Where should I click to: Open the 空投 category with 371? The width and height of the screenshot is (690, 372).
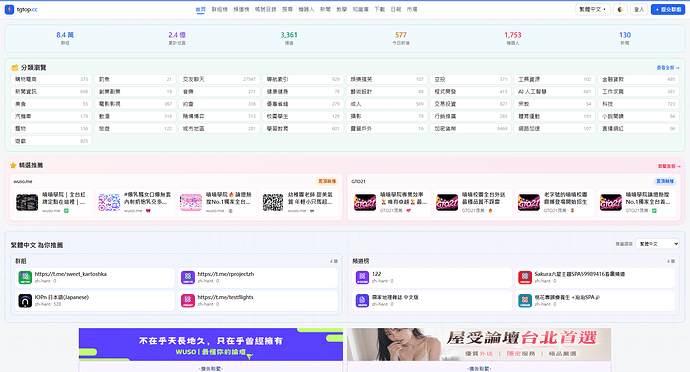(470, 79)
